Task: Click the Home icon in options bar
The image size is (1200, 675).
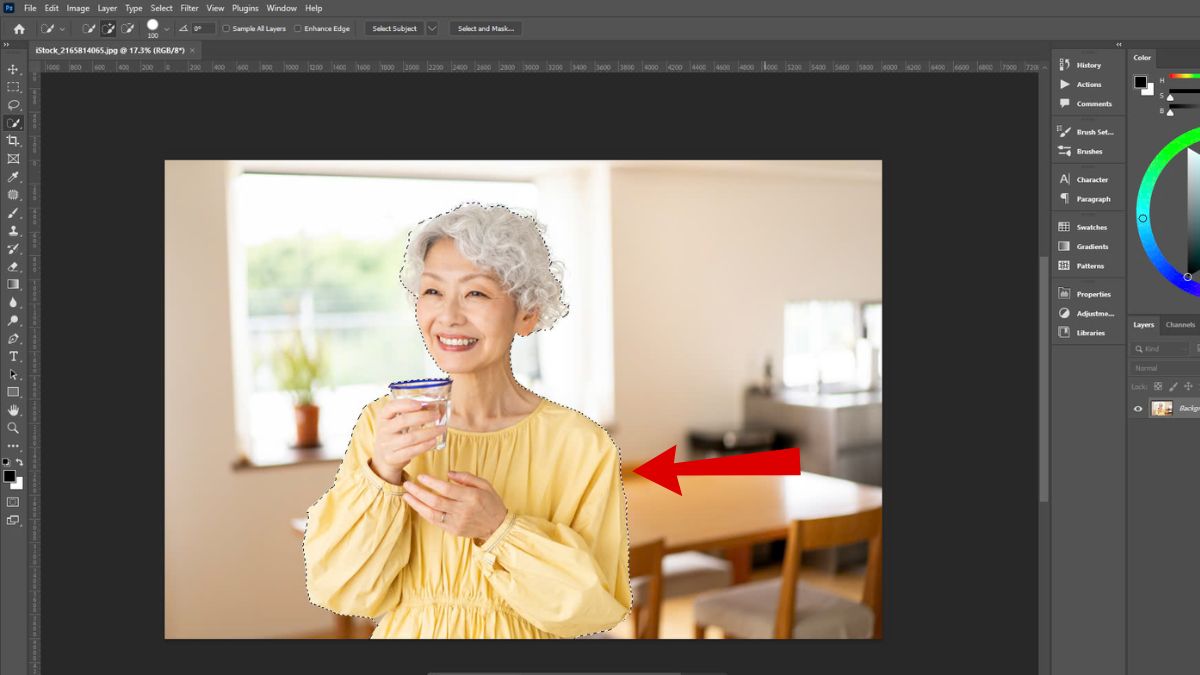Action: coord(18,29)
